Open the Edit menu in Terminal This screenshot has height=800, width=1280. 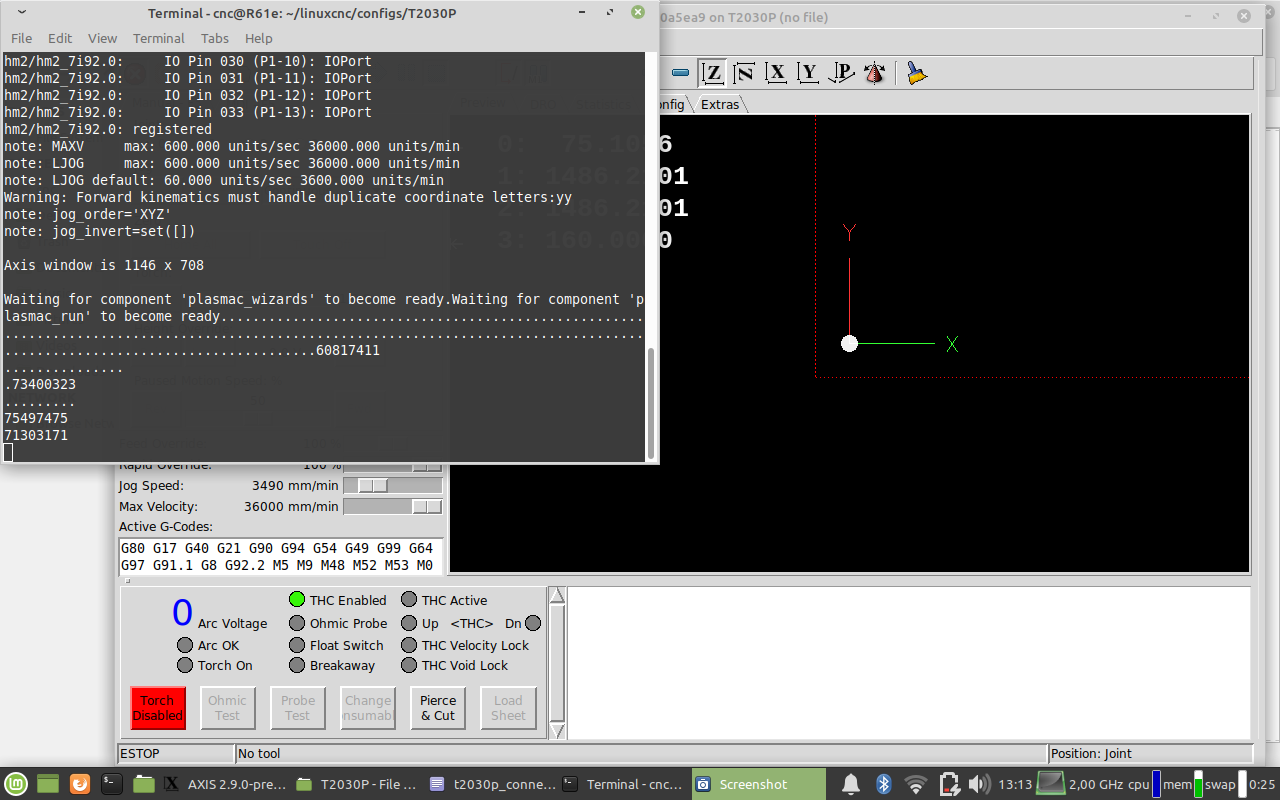point(60,38)
